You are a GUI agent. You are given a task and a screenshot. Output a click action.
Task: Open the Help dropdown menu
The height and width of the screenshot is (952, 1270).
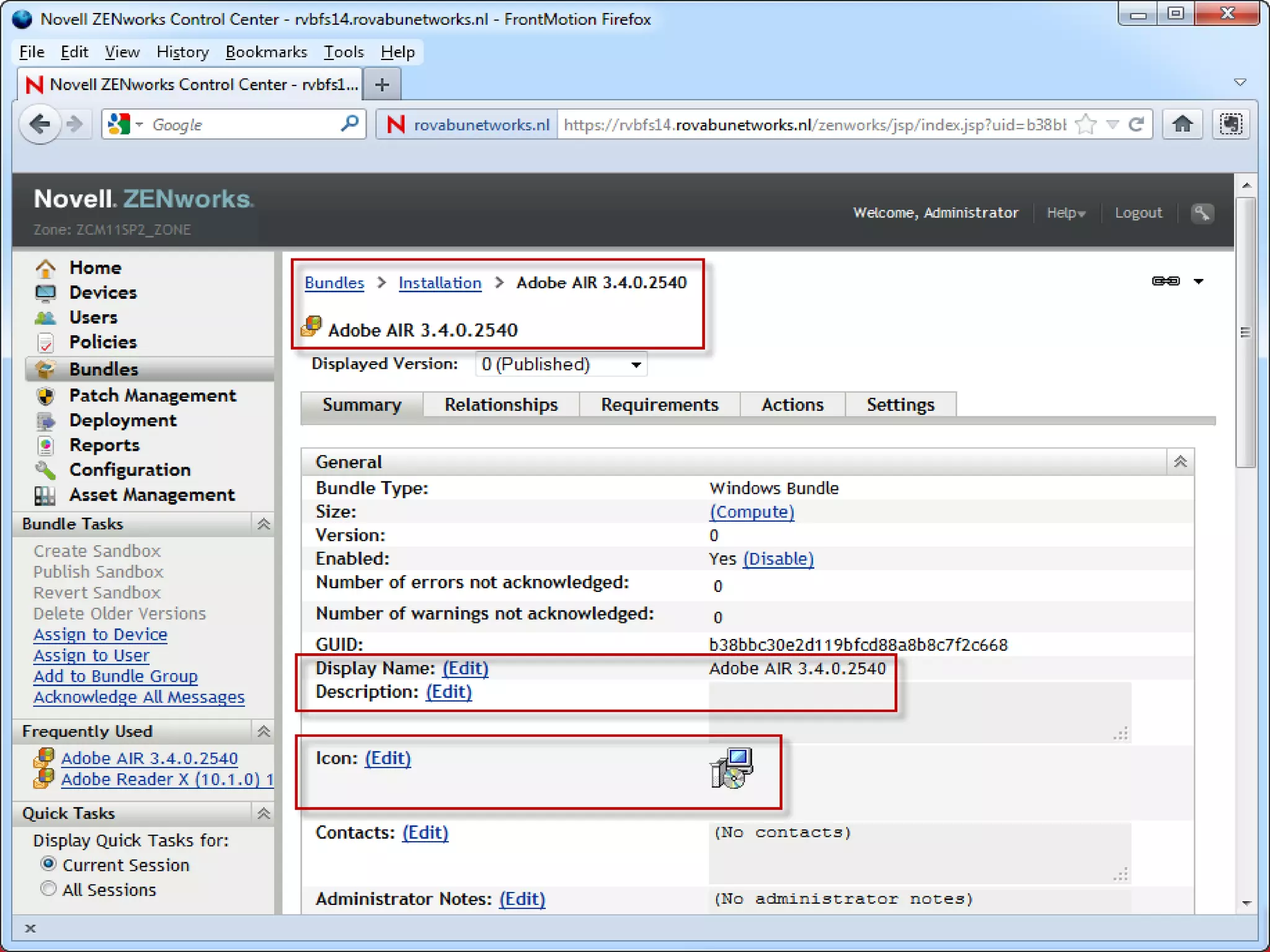pos(1066,213)
